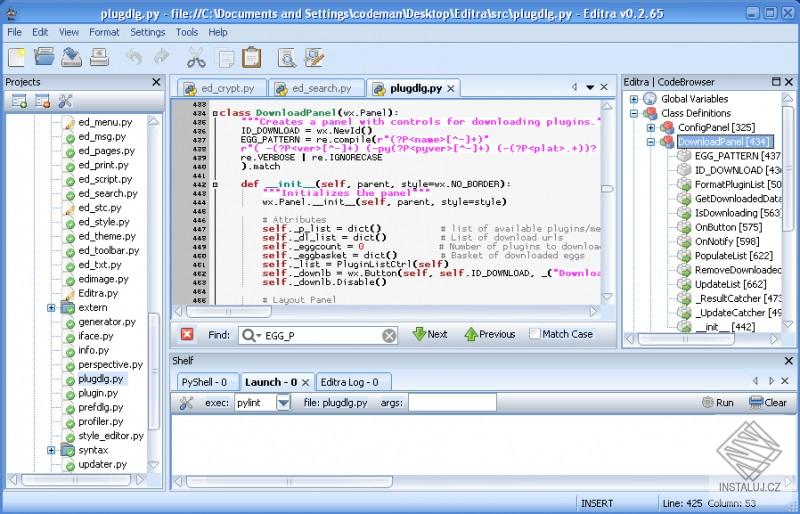Screen dimensions: 800x514
Task: Open the File menu
Action: click(14, 32)
